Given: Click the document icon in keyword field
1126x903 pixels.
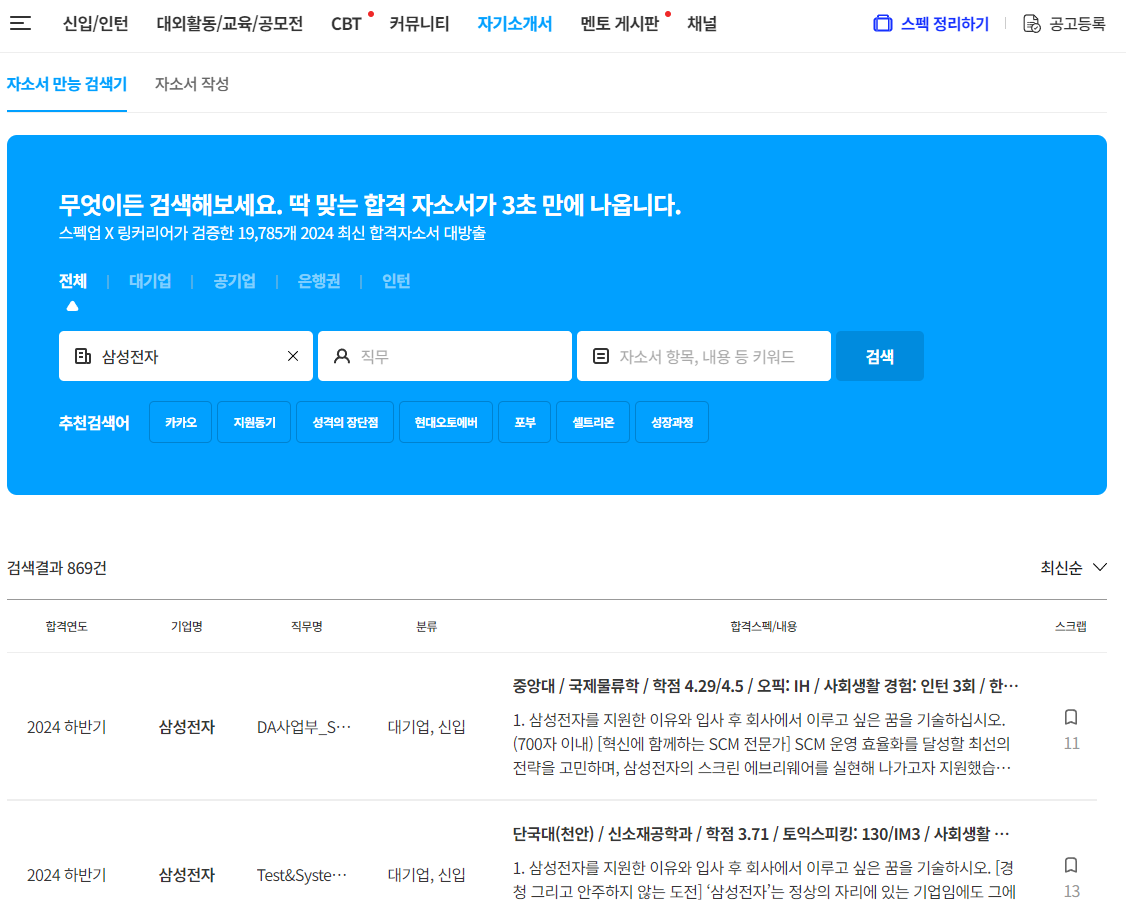Looking at the screenshot, I should (601, 356).
